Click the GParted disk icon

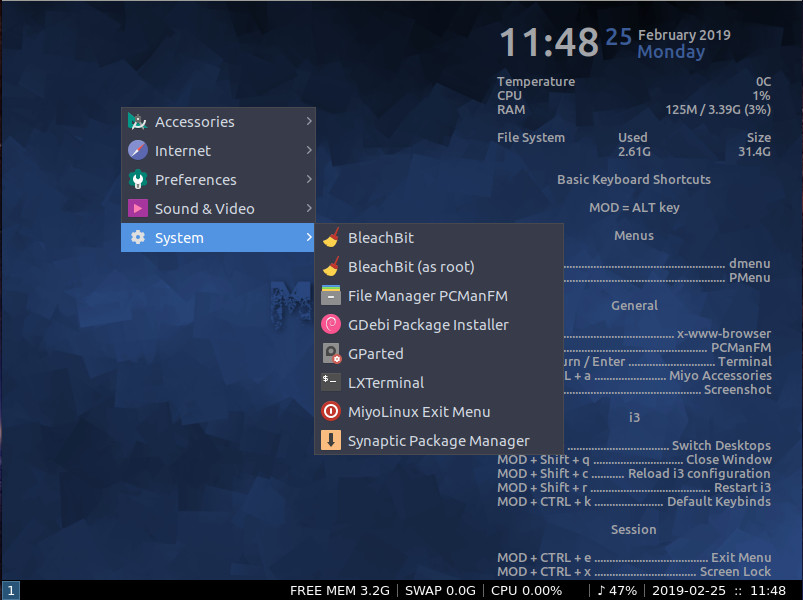331,354
